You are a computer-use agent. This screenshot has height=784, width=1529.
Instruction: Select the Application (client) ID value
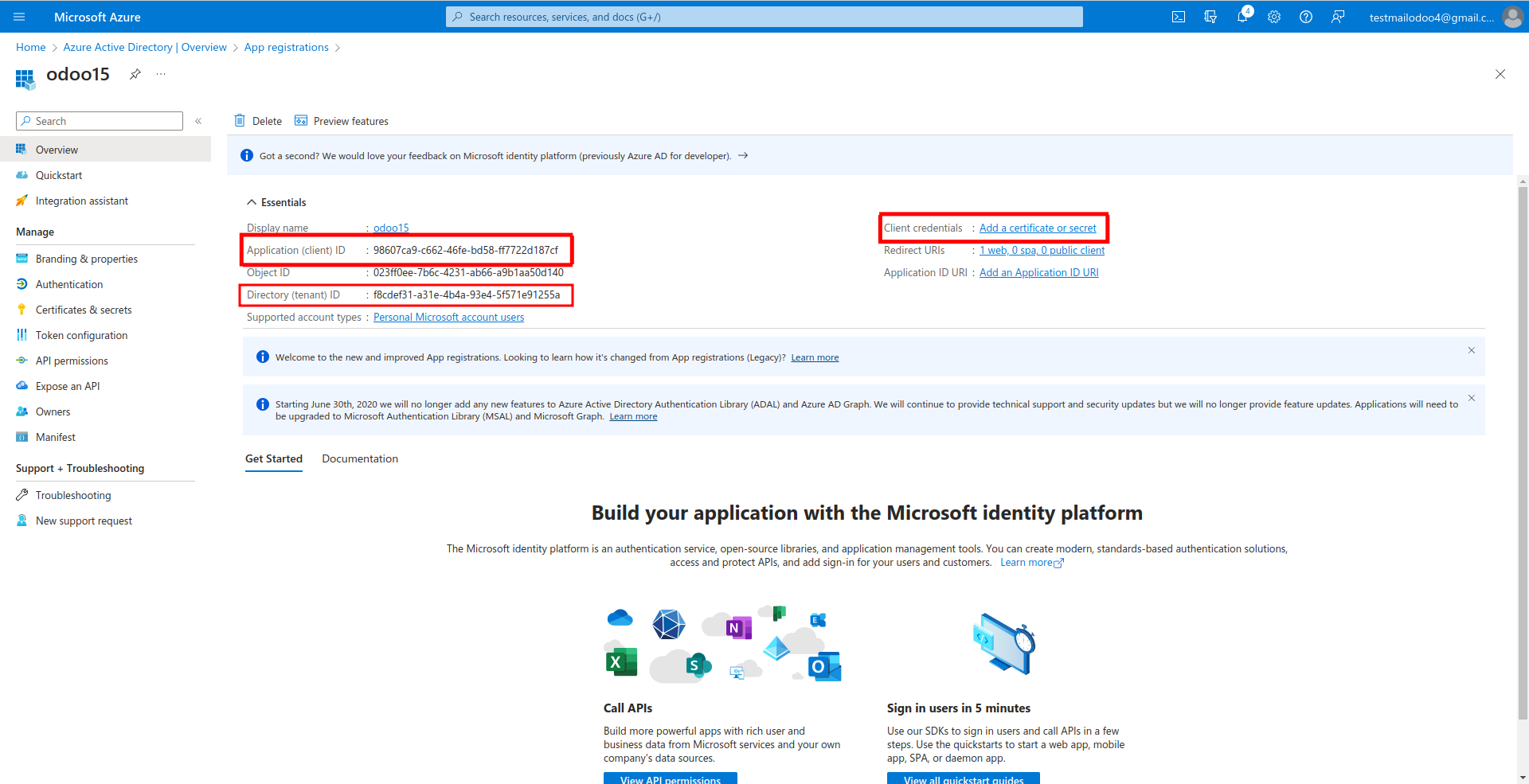pos(466,250)
